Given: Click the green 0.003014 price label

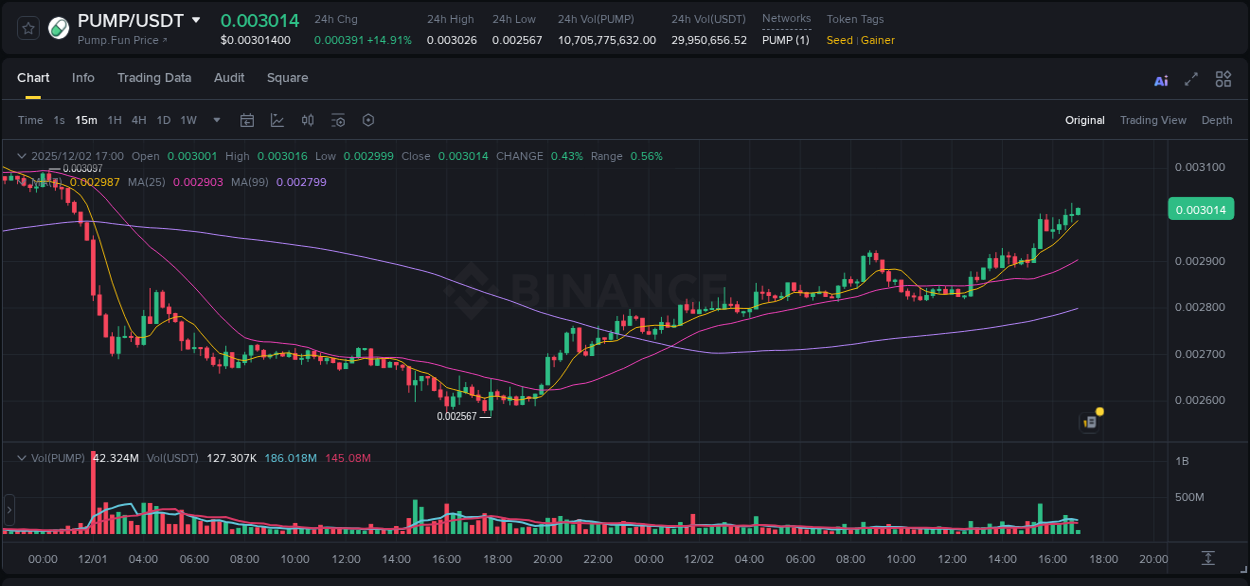Looking at the screenshot, I should pyautogui.click(x=1200, y=209).
